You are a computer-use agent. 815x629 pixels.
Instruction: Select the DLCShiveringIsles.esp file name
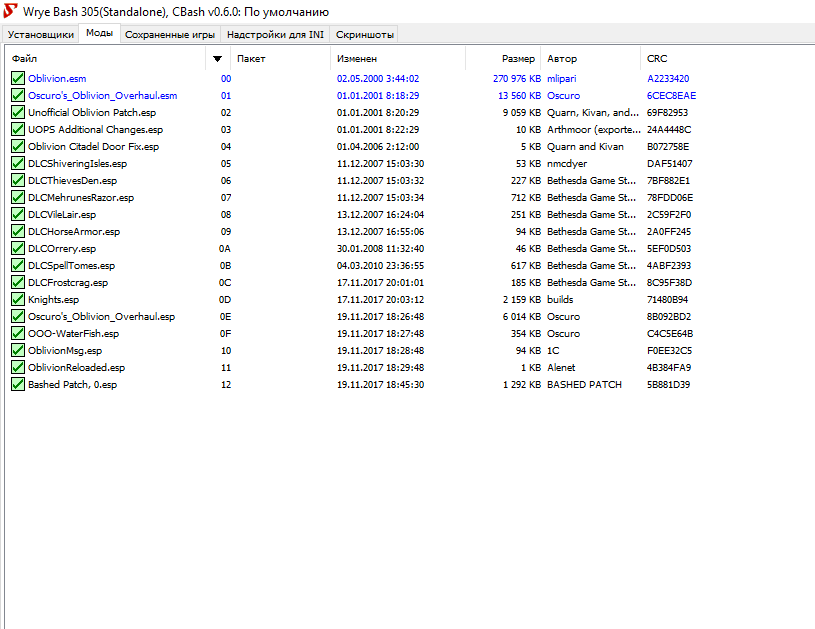click(77, 164)
